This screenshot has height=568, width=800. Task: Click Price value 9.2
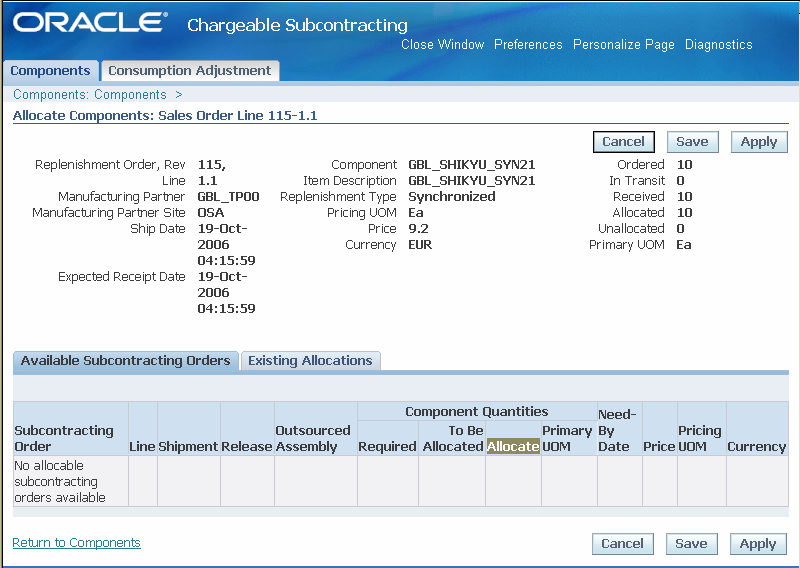[x=418, y=229]
